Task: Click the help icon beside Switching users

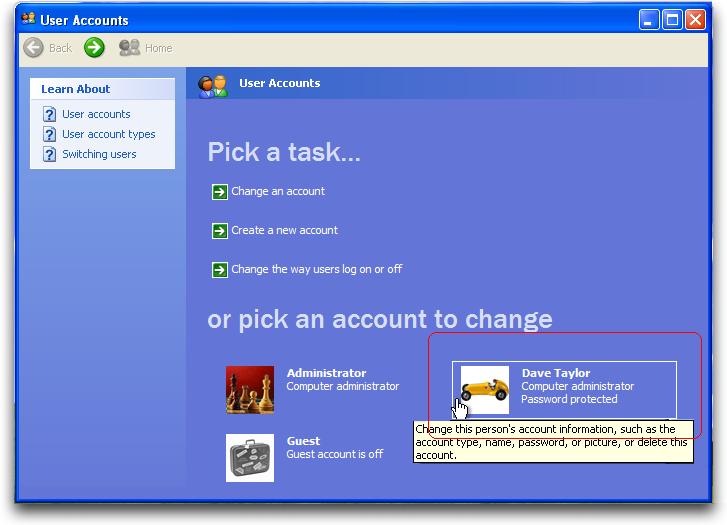Action: tap(49, 155)
